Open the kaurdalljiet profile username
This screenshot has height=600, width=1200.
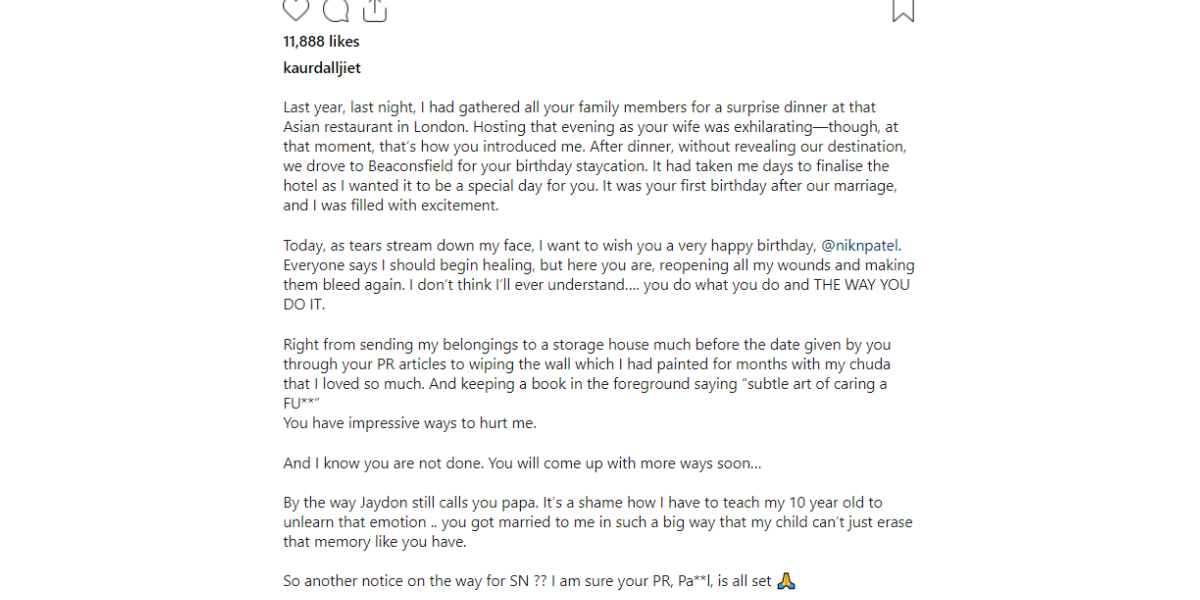(x=322, y=69)
